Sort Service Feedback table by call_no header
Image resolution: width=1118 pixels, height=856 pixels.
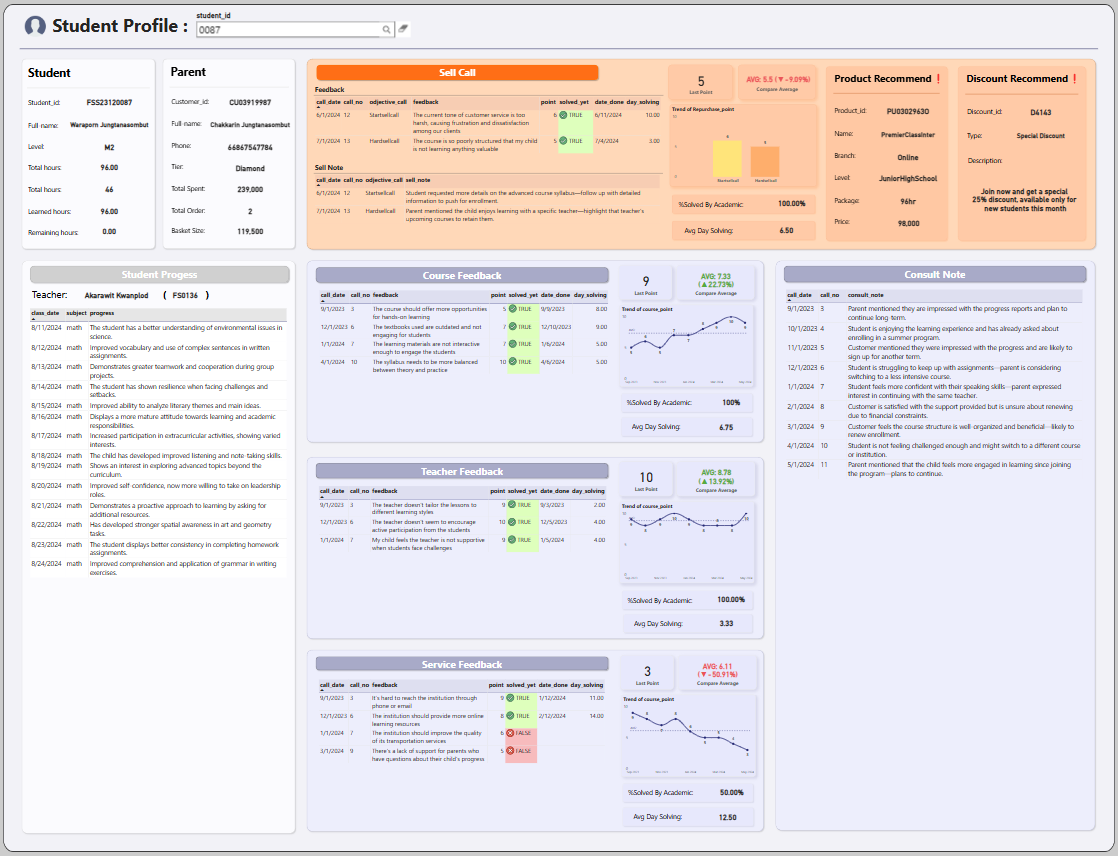[x=360, y=685]
